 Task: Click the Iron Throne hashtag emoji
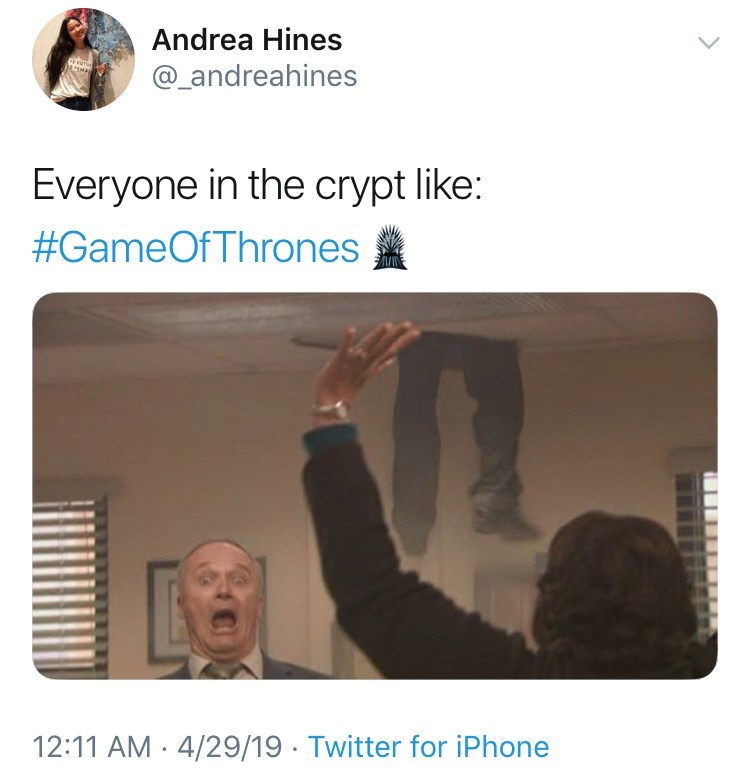(390, 247)
